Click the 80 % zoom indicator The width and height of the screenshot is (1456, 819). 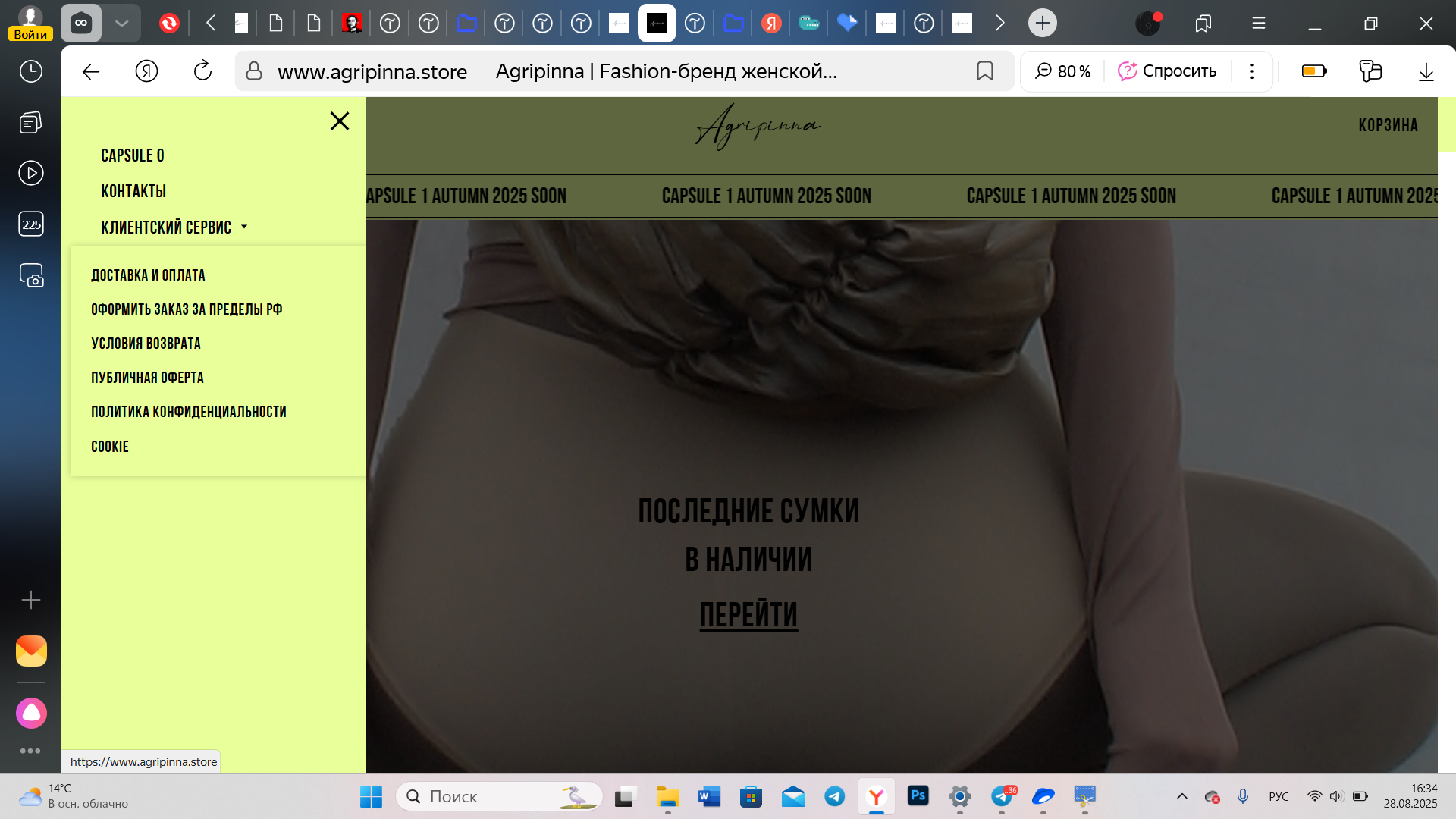[1063, 71]
